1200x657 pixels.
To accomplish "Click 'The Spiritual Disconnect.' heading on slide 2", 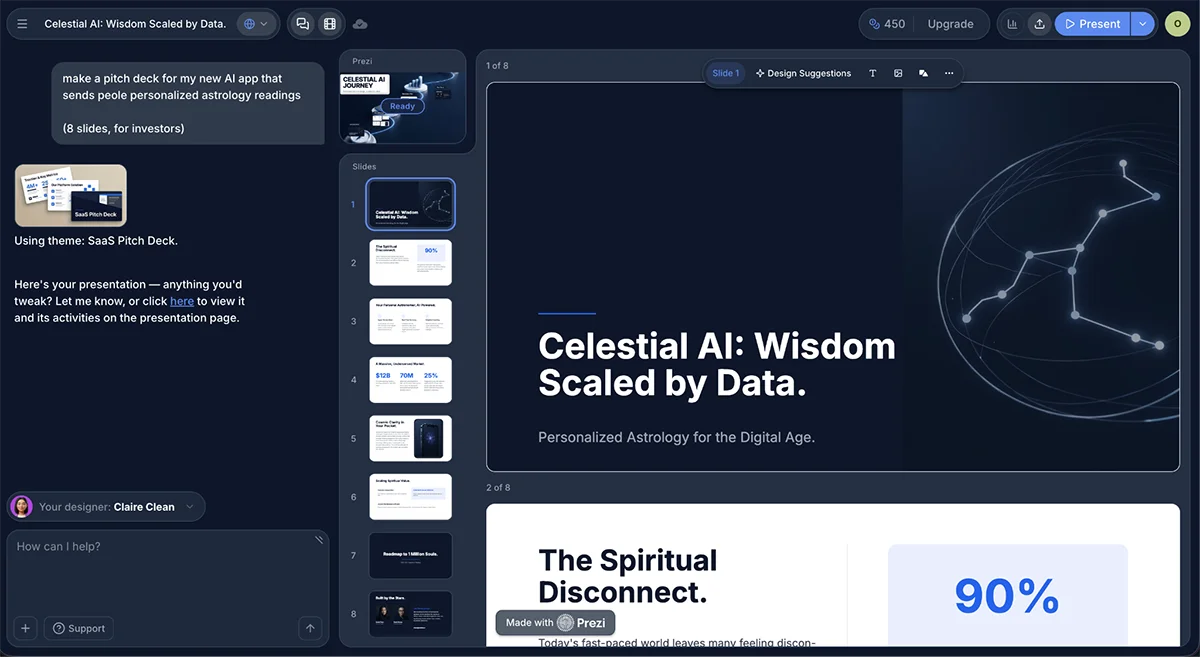I will pos(628,575).
